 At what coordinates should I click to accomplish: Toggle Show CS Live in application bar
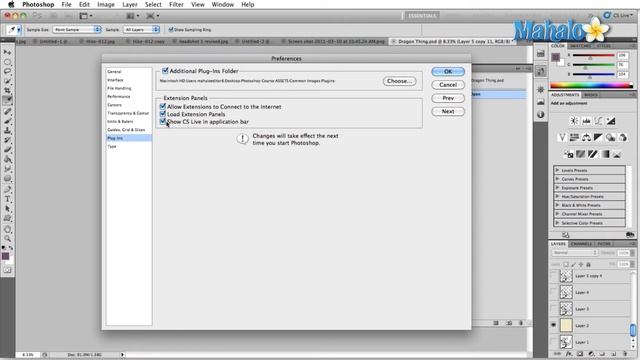coord(162,122)
